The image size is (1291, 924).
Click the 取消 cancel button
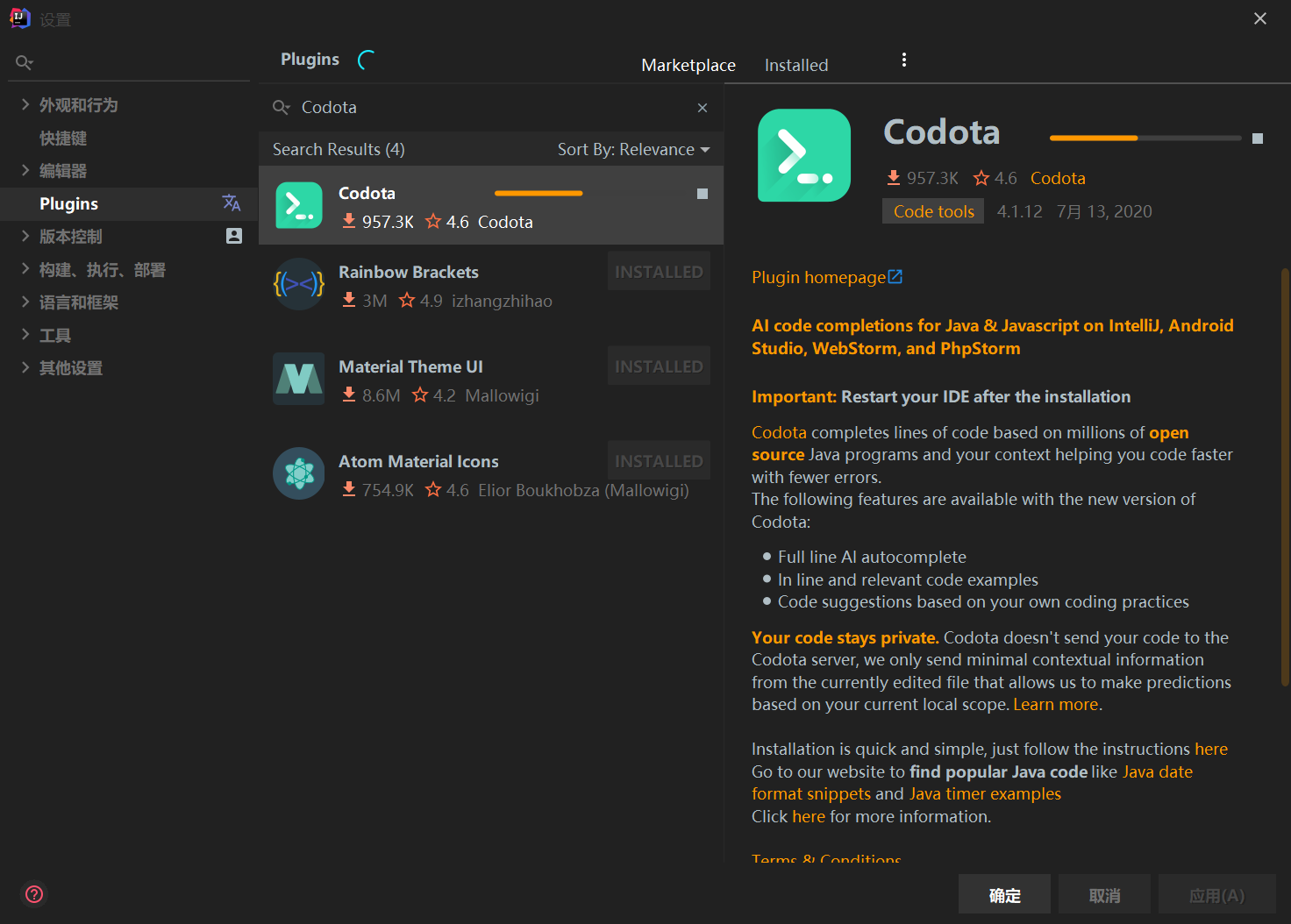point(1104,895)
